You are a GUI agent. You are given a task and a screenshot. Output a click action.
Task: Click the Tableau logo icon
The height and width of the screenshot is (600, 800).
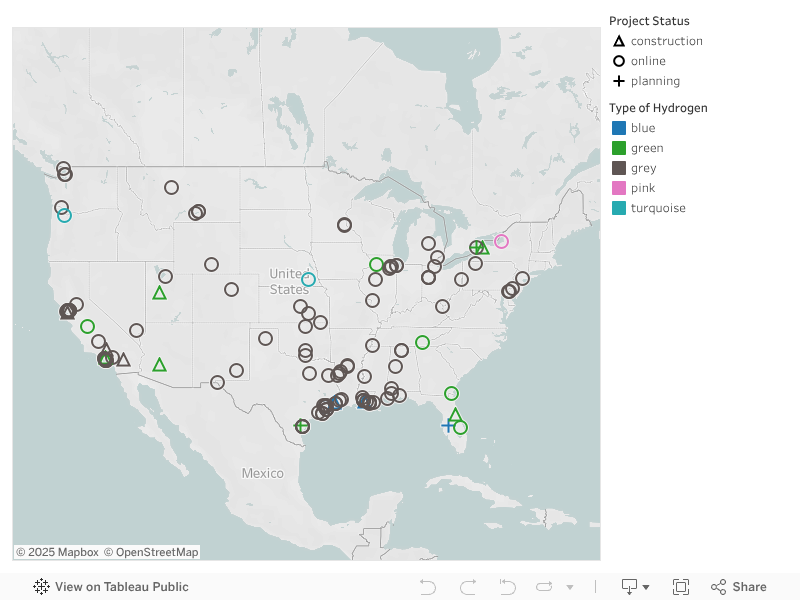[41, 587]
